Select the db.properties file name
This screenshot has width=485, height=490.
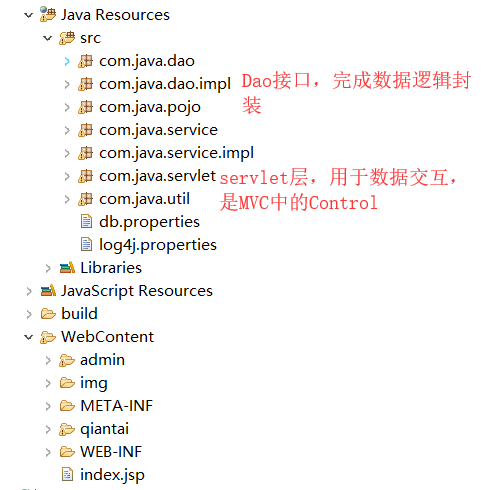pyautogui.click(x=149, y=222)
